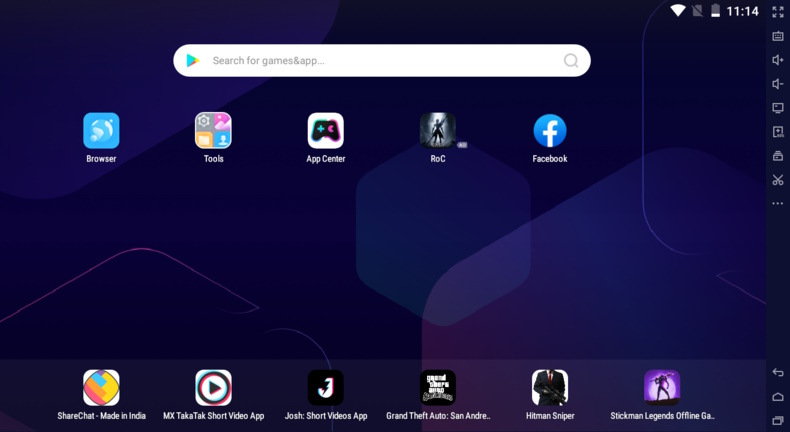Viewport: 790px width, 432px height.
Task: Open Josh: Short Videos App
Action: point(325,388)
